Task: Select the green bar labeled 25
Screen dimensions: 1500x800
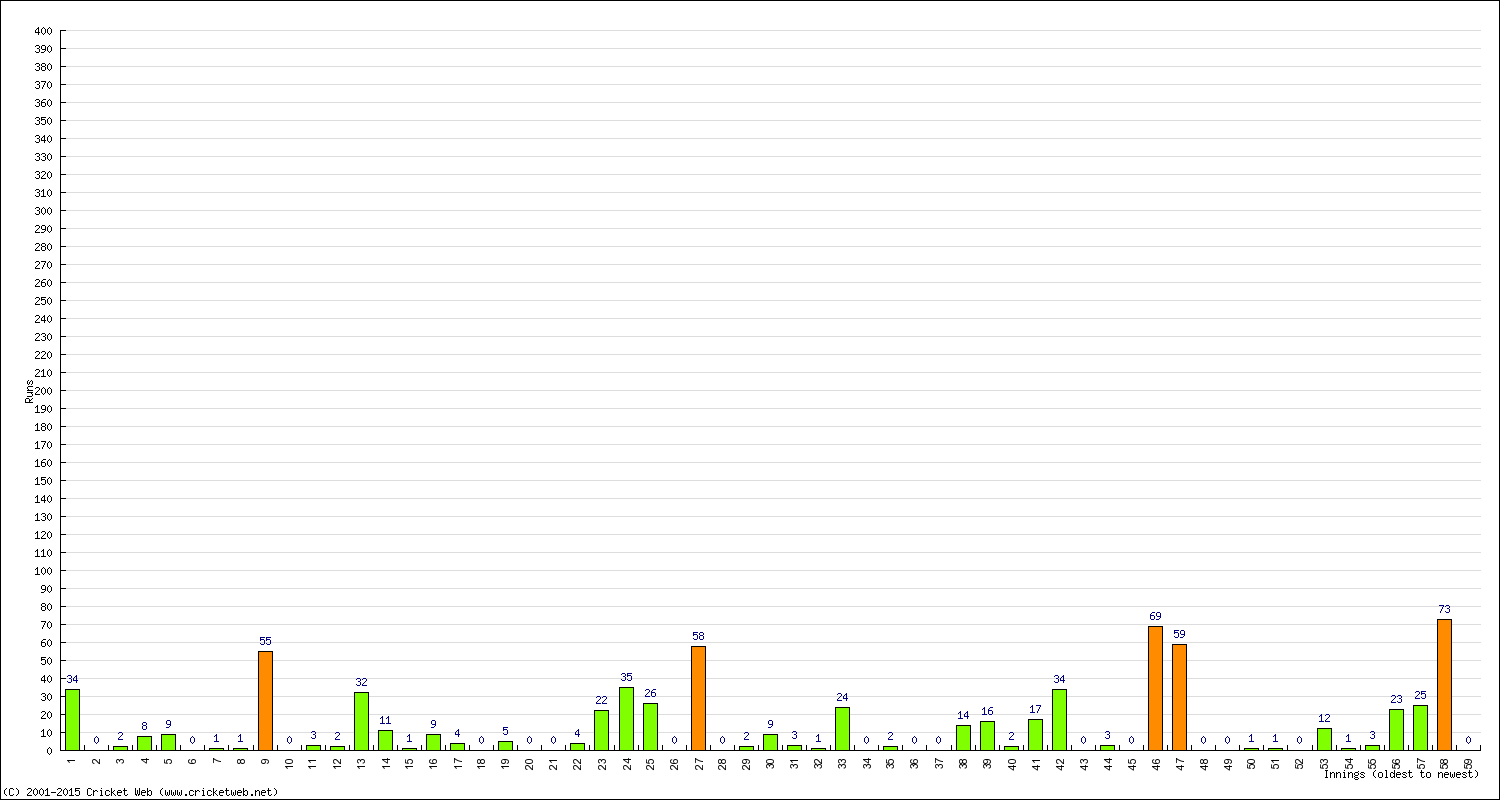Action: point(1420,727)
